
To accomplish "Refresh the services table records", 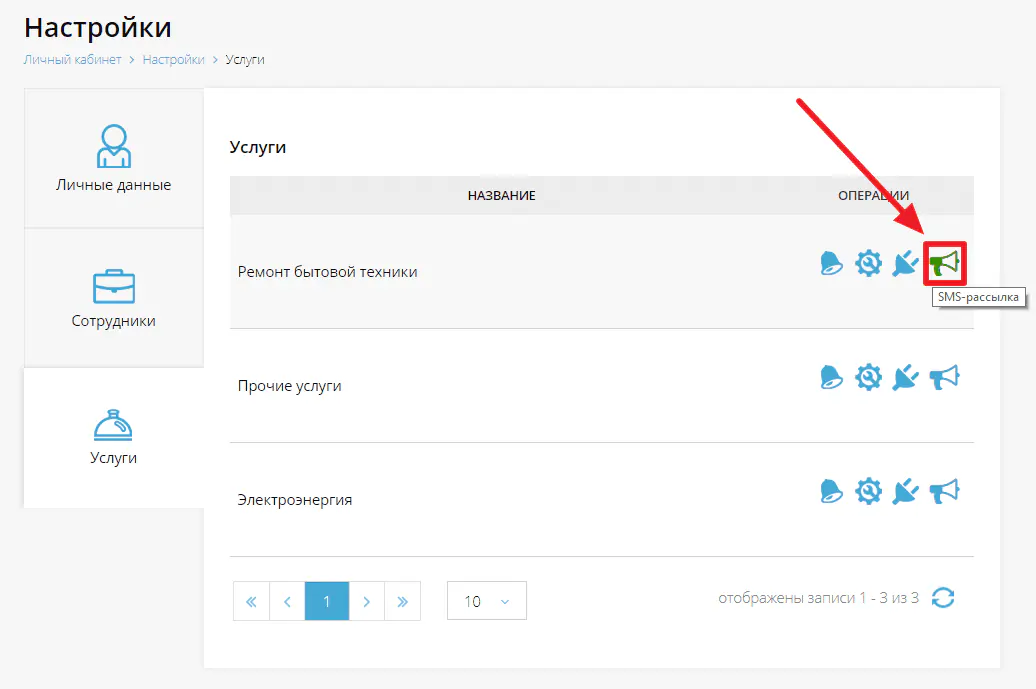I will pos(943,598).
